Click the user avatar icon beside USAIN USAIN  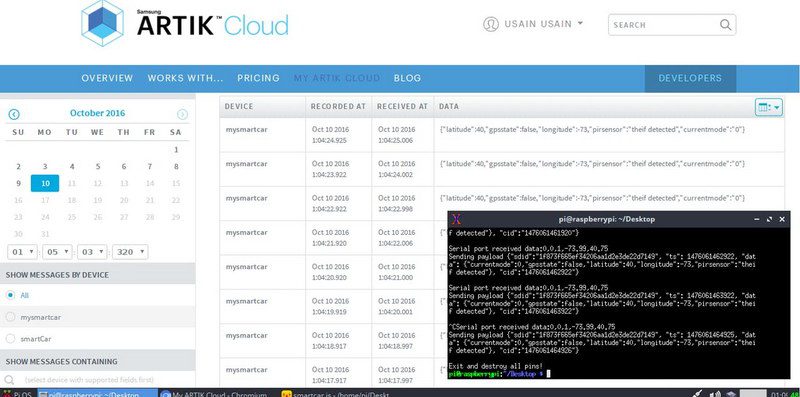pyautogui.click(x=490, y=24)
